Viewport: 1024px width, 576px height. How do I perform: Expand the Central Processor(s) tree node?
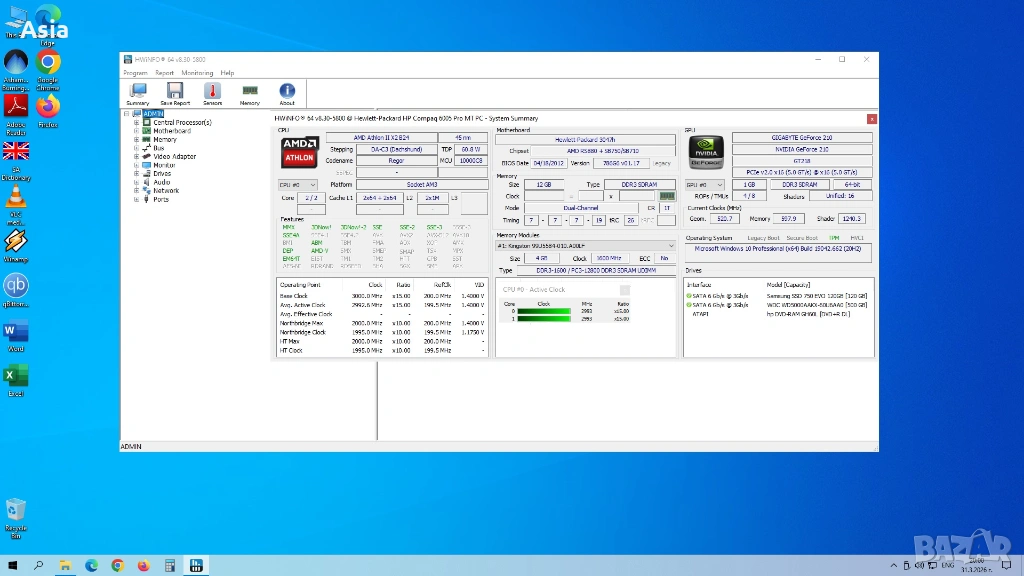click(136, 123)
